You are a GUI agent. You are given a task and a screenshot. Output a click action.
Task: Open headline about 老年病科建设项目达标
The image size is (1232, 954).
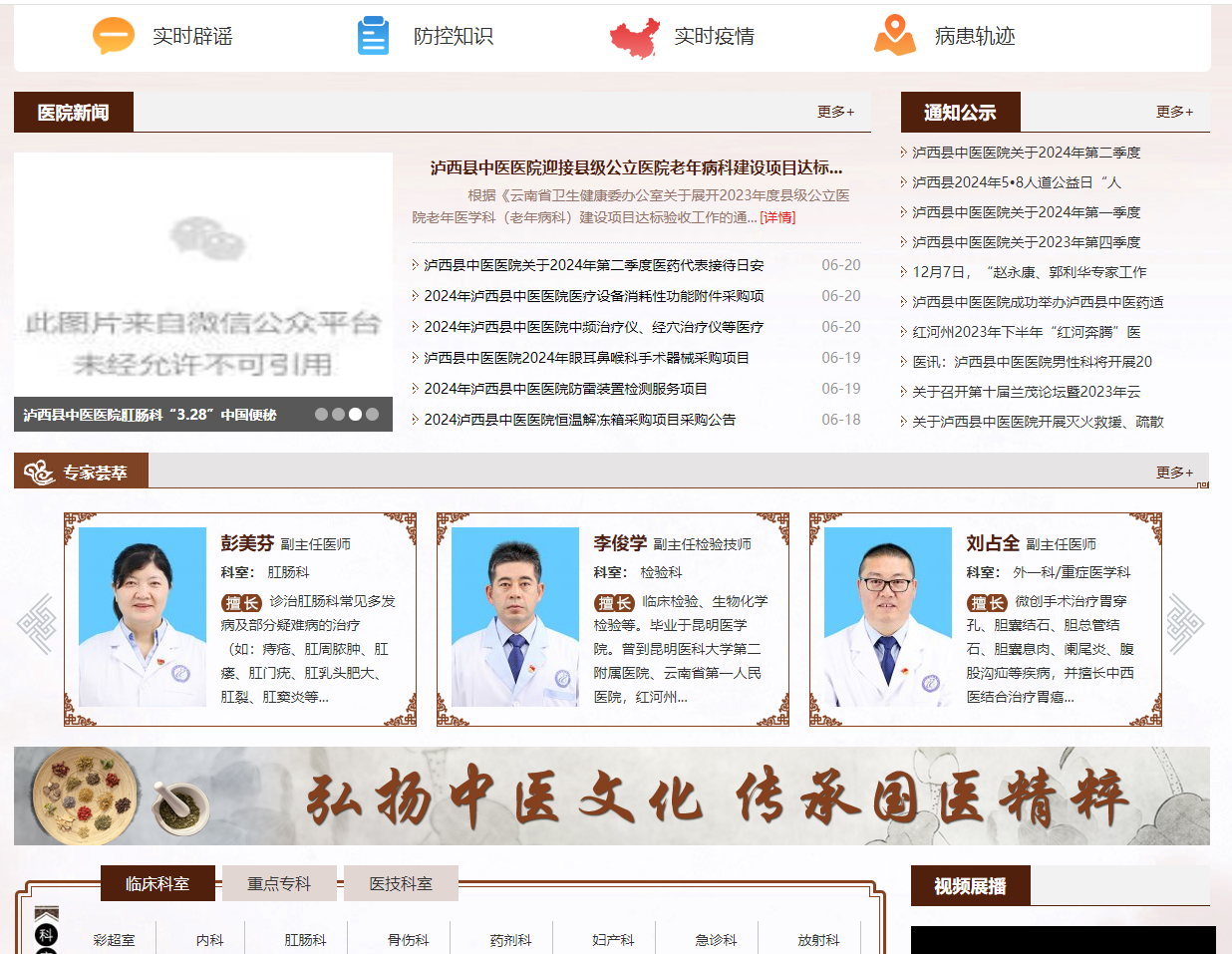(x=637, y=167)
